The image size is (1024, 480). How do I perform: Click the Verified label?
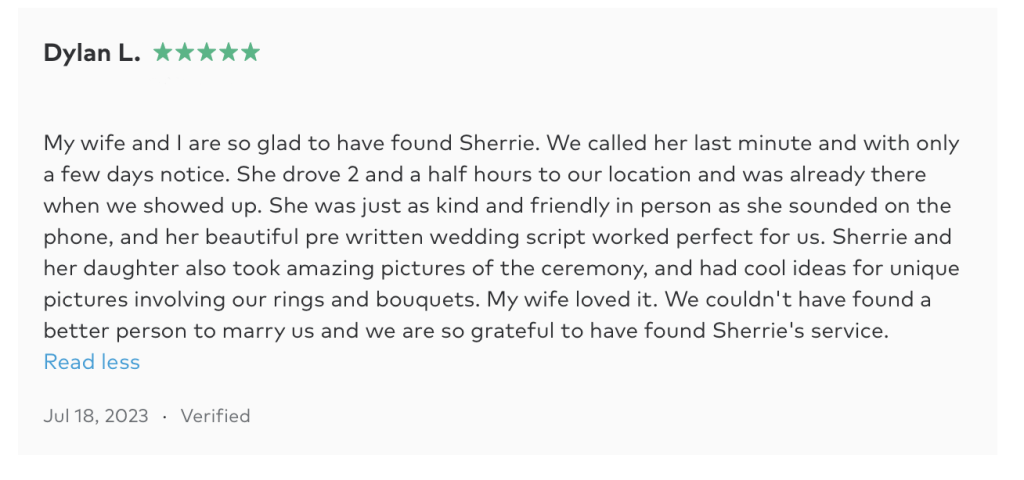pos(215,416)
